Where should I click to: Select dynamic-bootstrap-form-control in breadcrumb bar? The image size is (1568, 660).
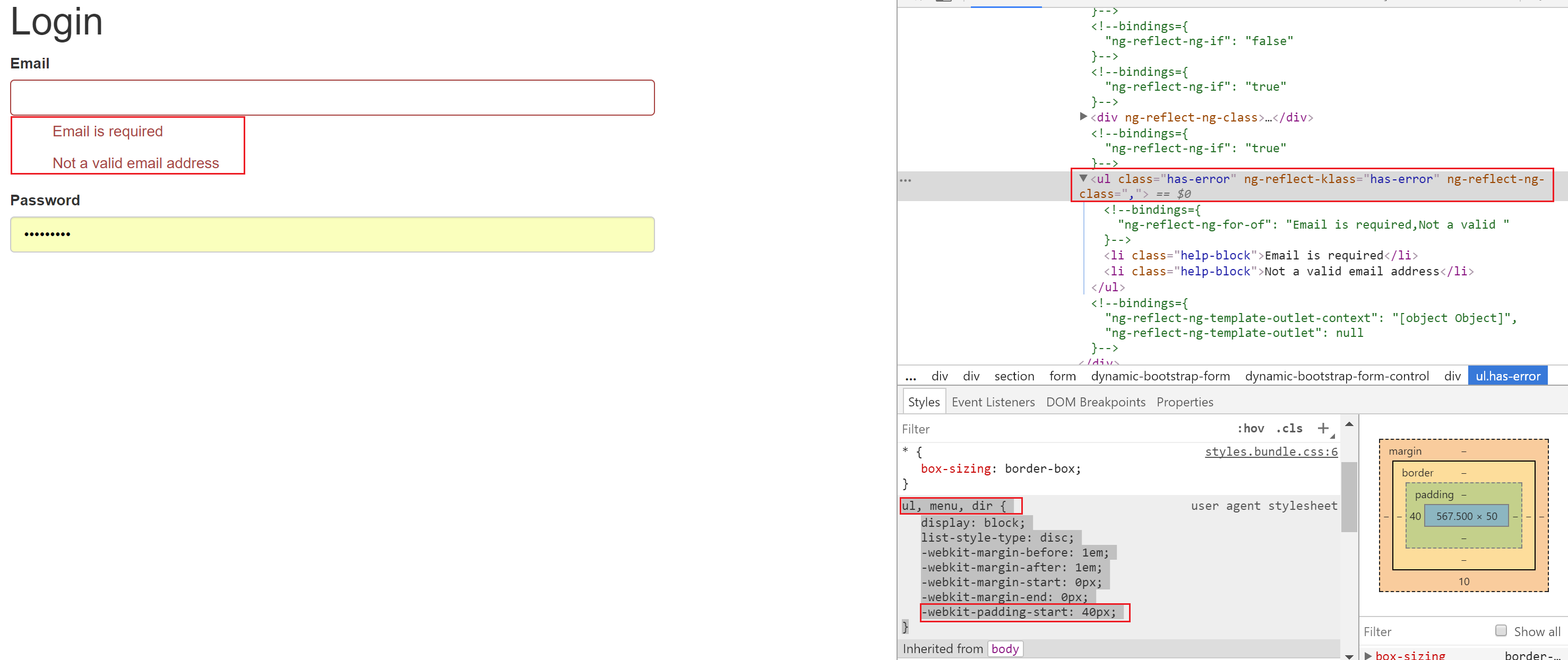coord(1337,376)
